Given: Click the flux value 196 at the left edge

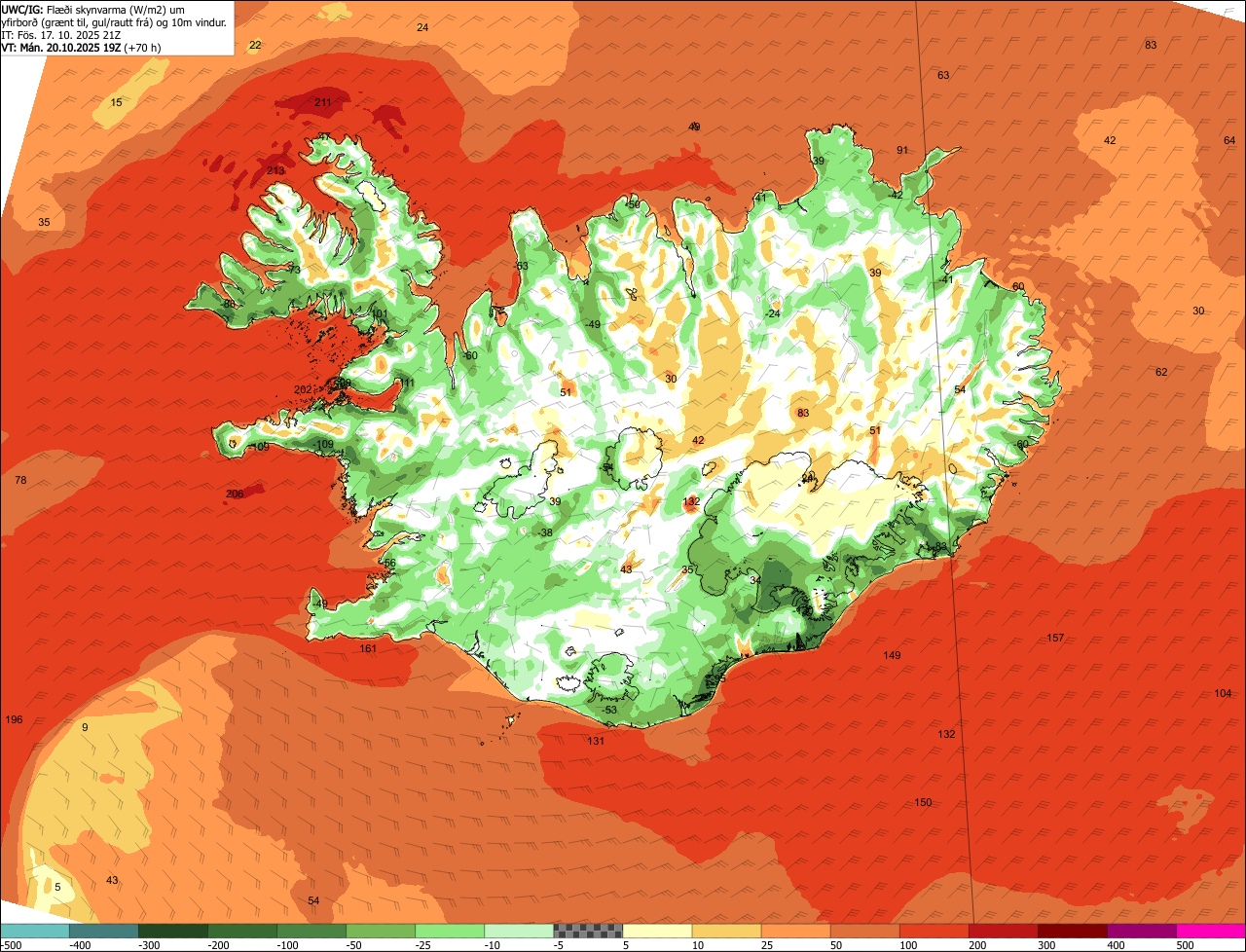Looking at the screenshot, I should (x=14, y=720).
